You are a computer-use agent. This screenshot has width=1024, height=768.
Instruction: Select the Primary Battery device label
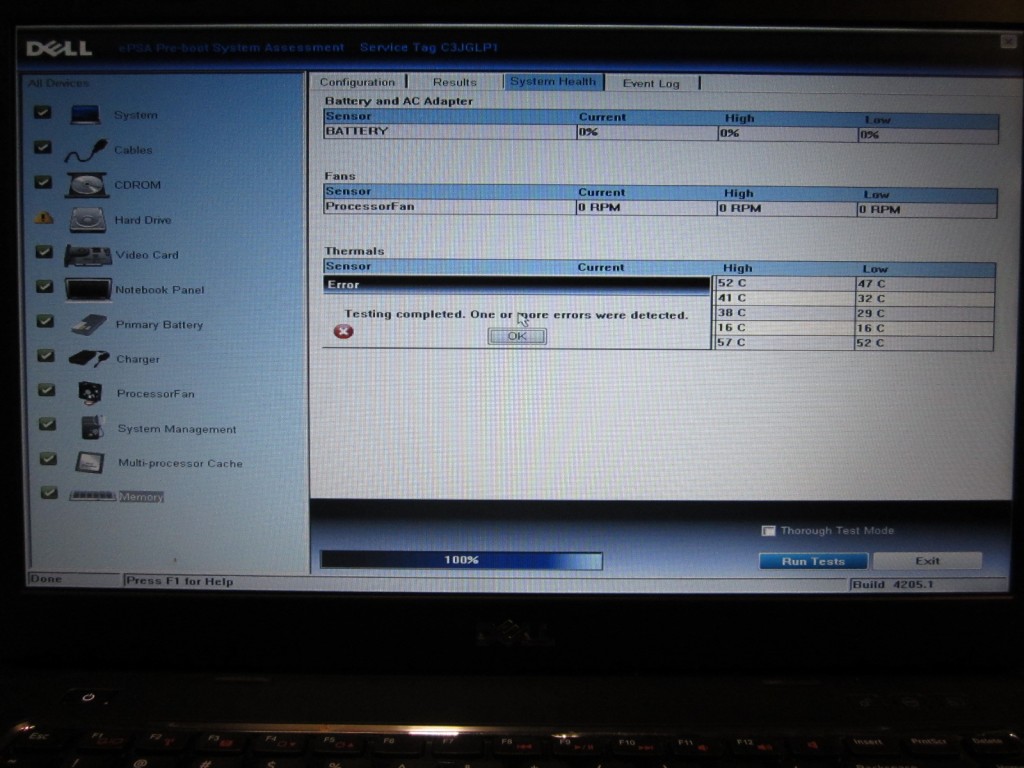pyautogui.click(x=159, y=325)
